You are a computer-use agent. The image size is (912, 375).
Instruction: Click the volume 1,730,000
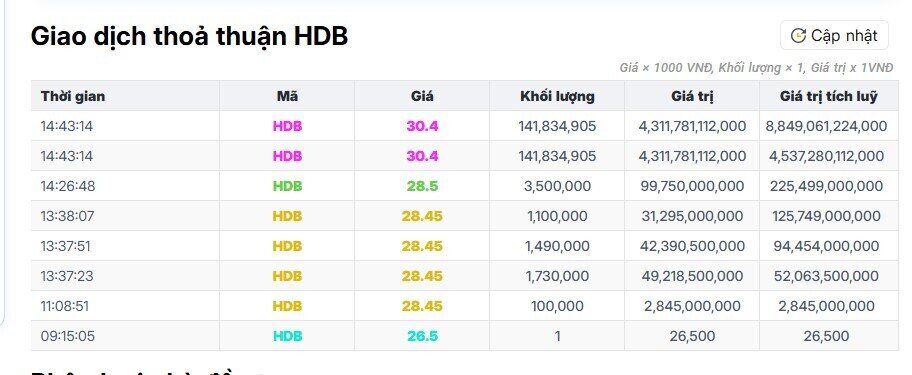click(557, 276)
